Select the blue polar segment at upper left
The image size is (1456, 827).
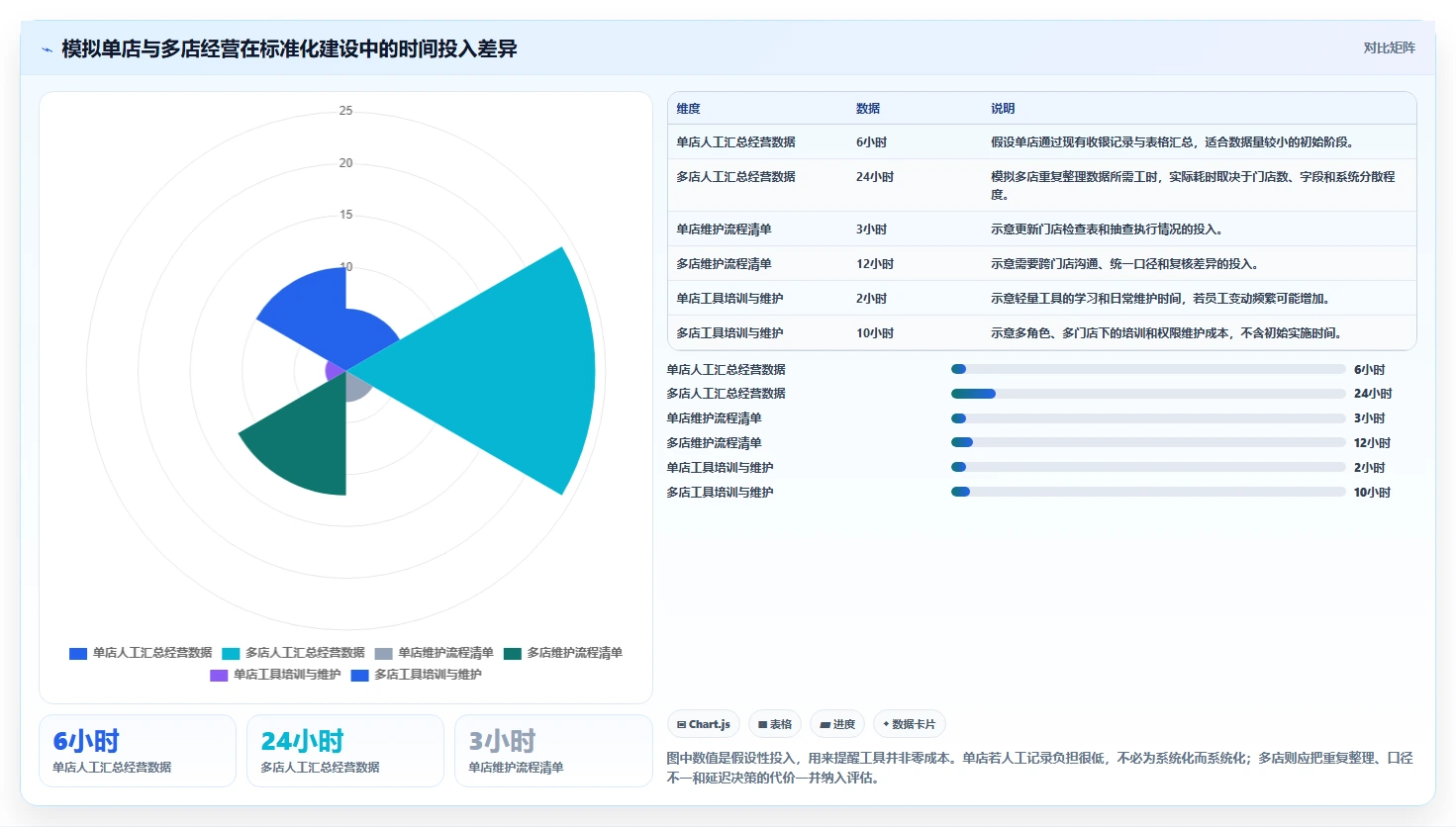(309, 312)
